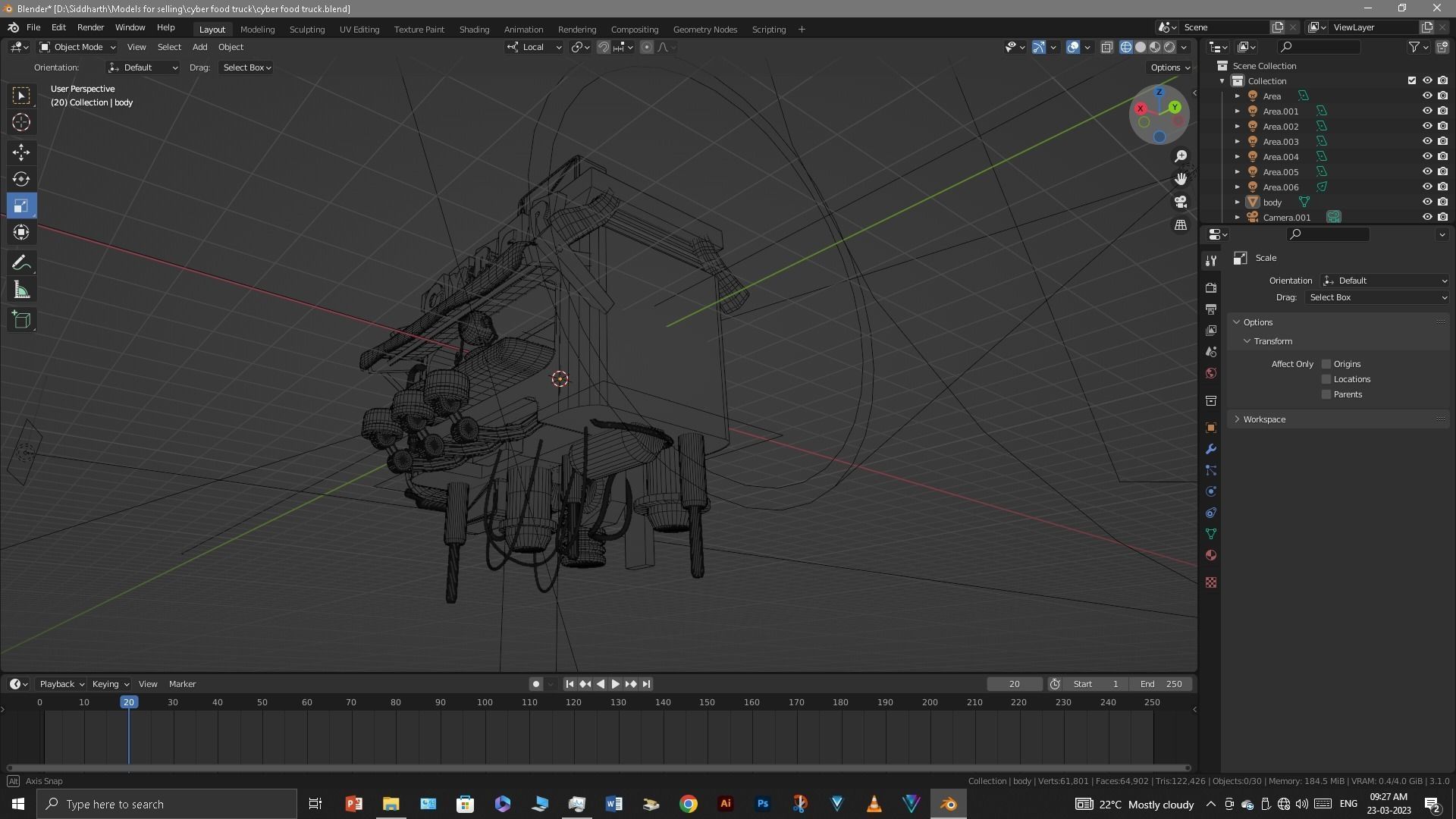Open the Playback dropdown in timeline
1456x819 pixels.
click(x=61, y=684)
